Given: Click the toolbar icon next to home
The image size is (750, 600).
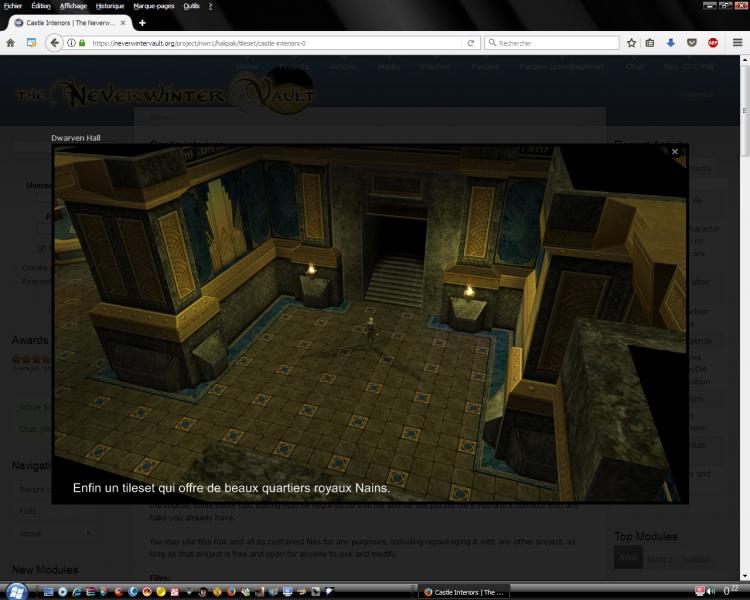Looking at the screenshot, I should point(32,43).
